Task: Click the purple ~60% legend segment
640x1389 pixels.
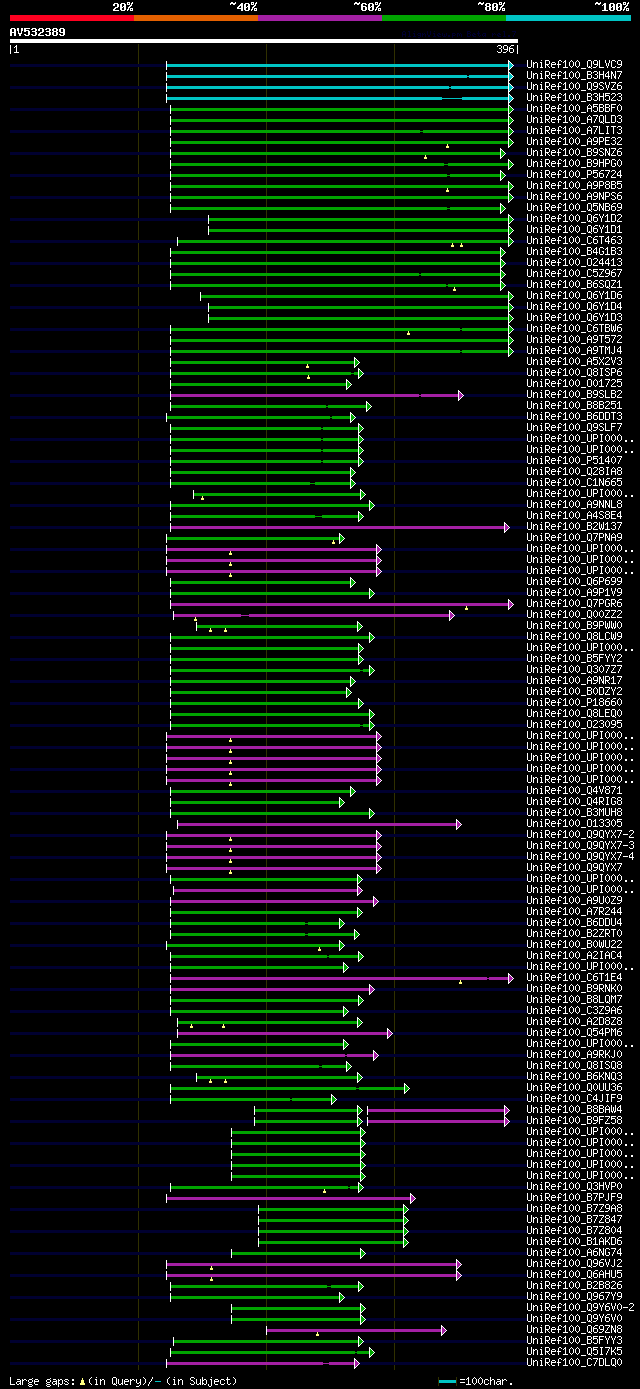Action: click(320, 17)
